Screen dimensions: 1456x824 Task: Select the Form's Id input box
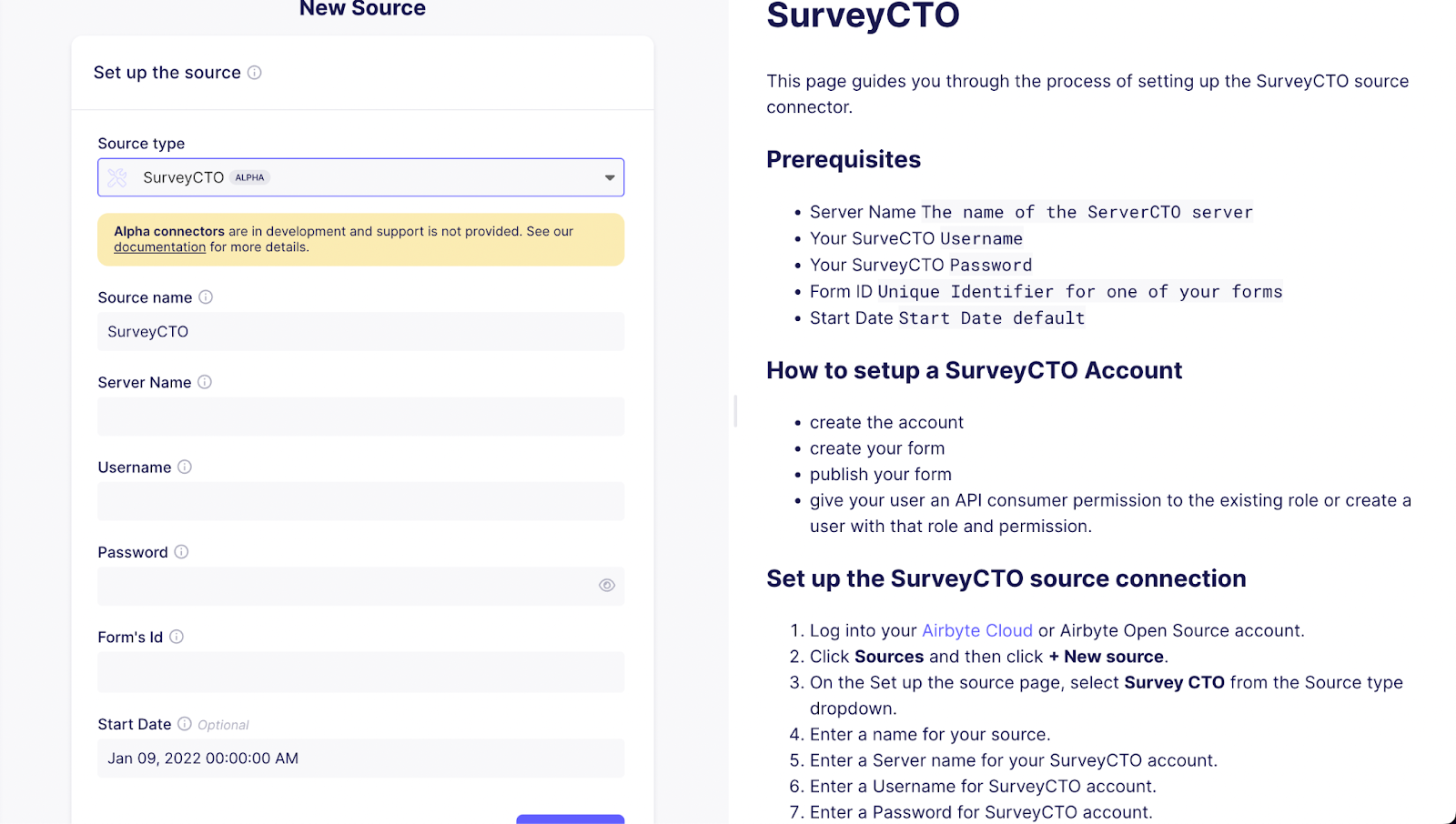pos(360,671)
